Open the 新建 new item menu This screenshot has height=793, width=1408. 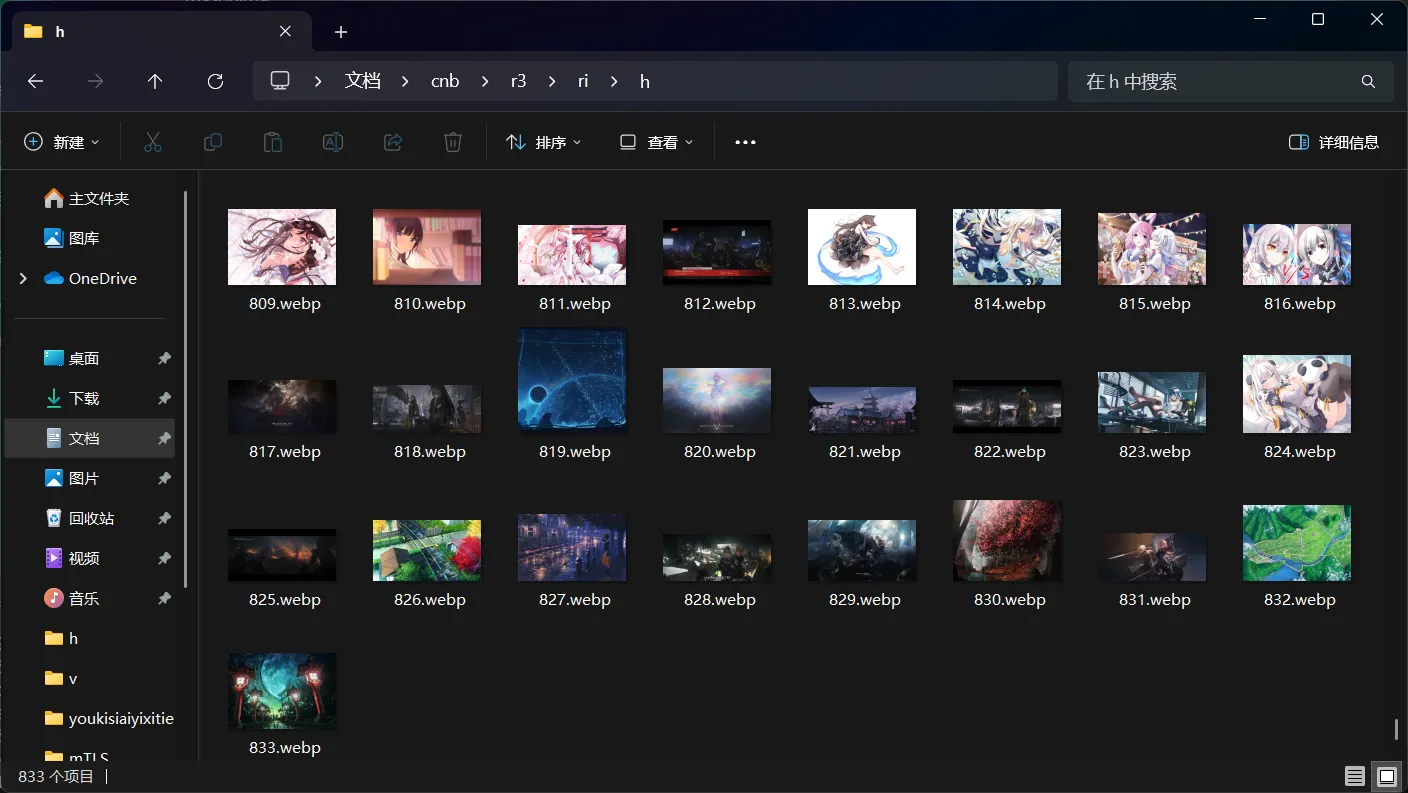[62, 142]
